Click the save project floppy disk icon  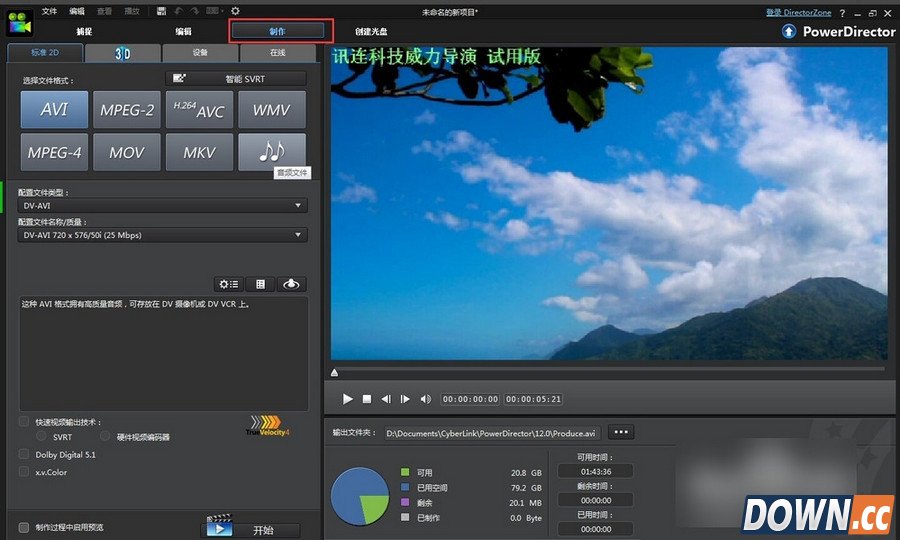click(x=162, y=11)
